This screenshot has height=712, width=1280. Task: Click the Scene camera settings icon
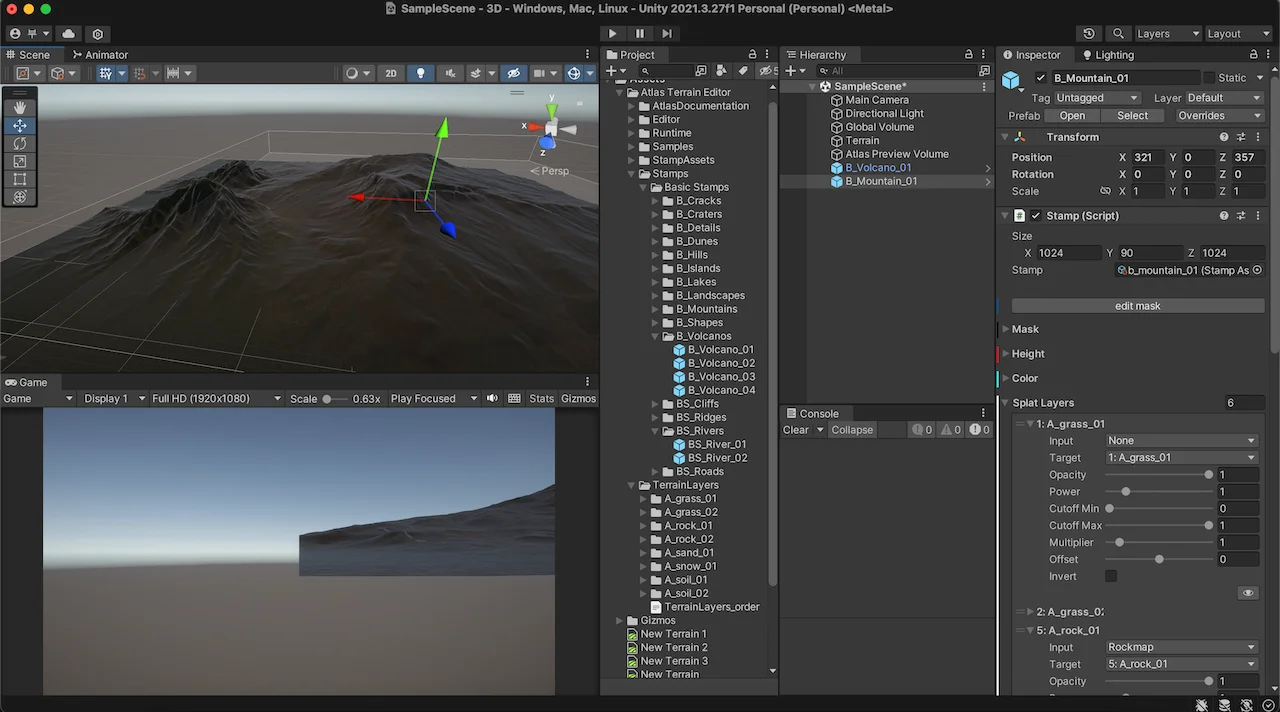click(x=545, y=73)
